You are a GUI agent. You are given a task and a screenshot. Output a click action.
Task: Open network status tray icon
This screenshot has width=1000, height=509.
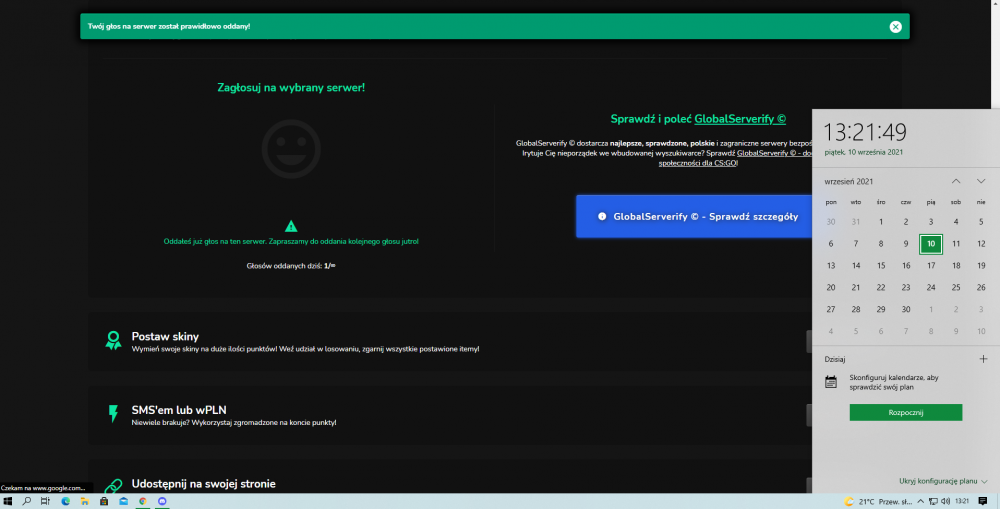pos(933,501)
